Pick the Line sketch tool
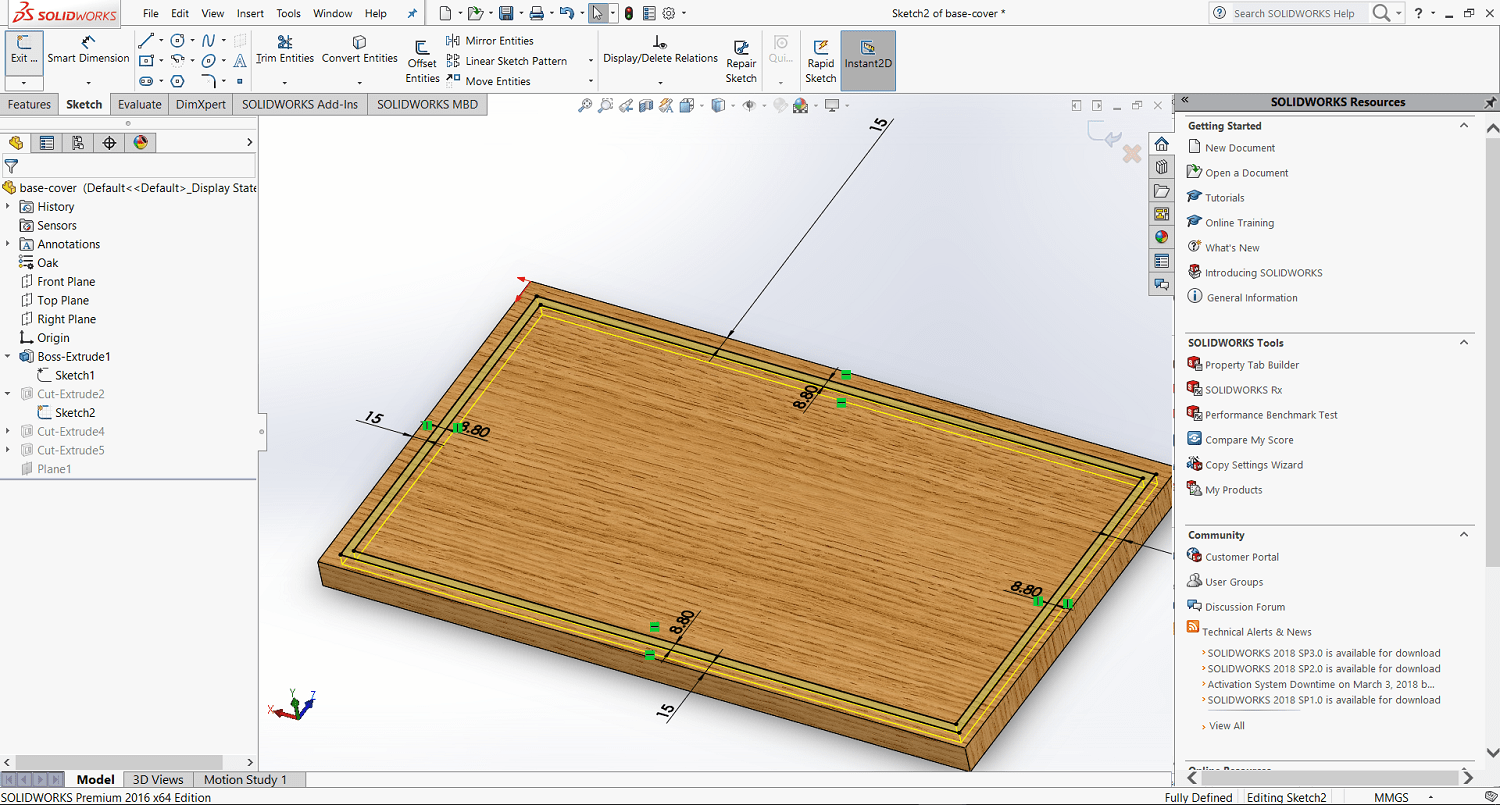The image size is (1500, 805). tap(146, 41)
